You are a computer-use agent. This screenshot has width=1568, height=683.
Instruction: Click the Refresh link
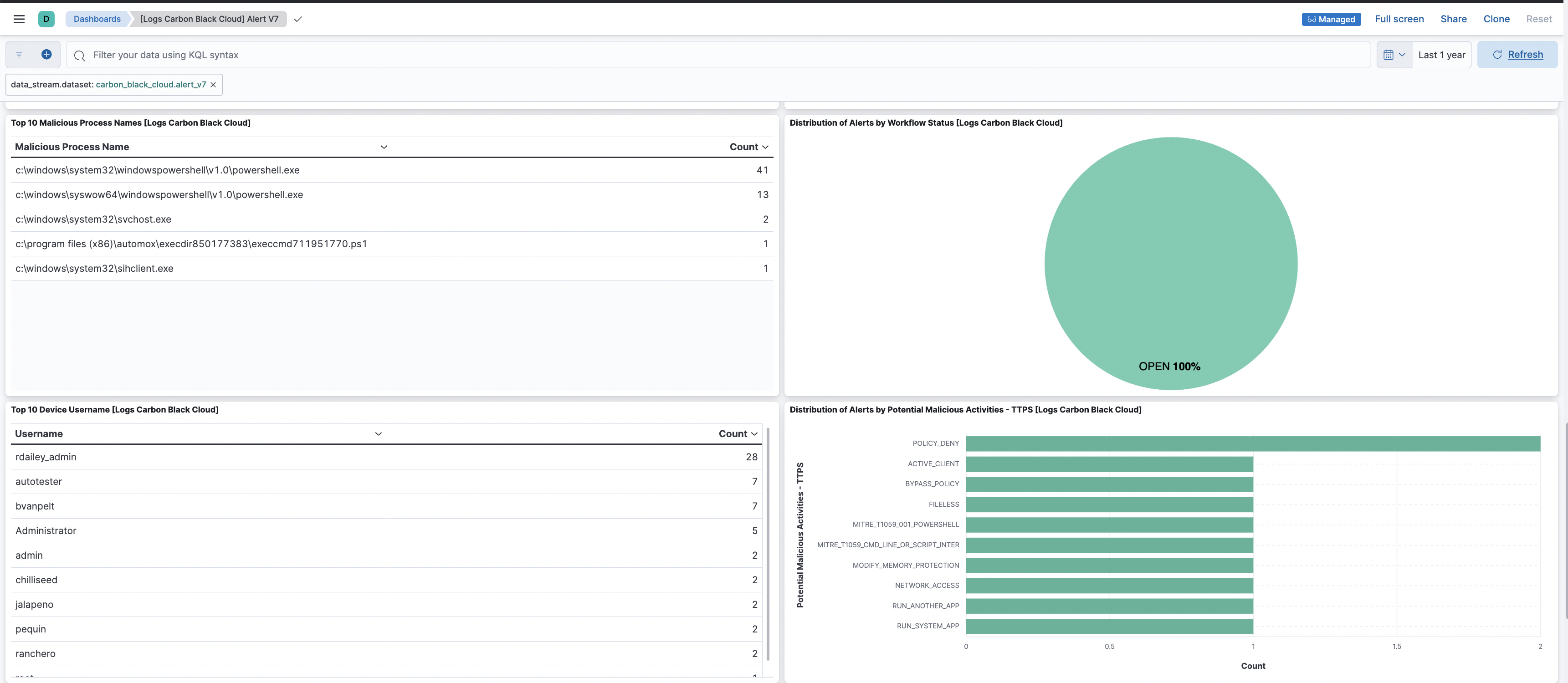tap(1525, 54)
